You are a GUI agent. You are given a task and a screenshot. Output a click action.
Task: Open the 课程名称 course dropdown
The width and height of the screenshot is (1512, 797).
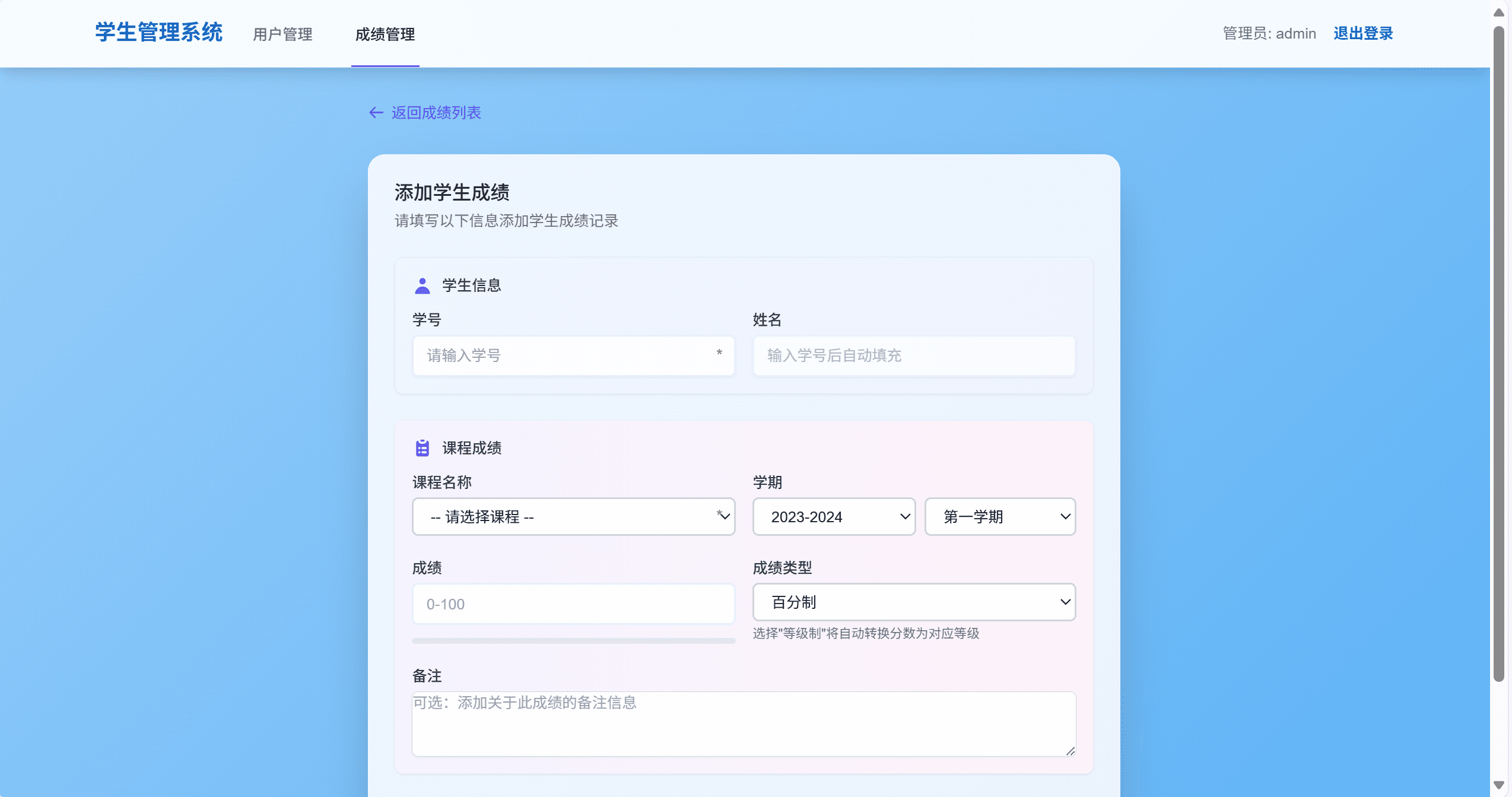point(573,517)
